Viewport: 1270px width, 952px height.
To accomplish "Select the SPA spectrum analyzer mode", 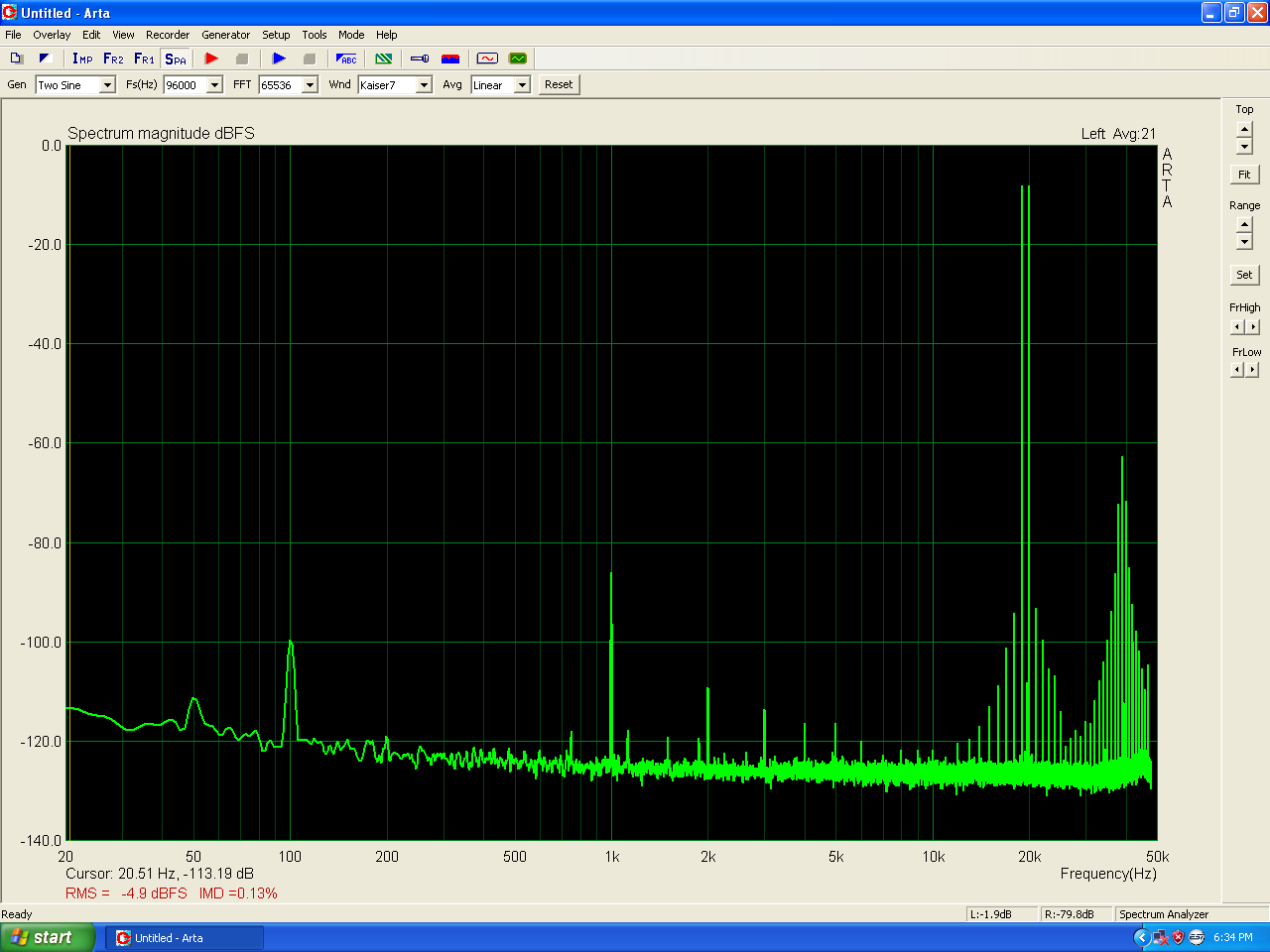I will pyautogui.click(x=176, y=59).
